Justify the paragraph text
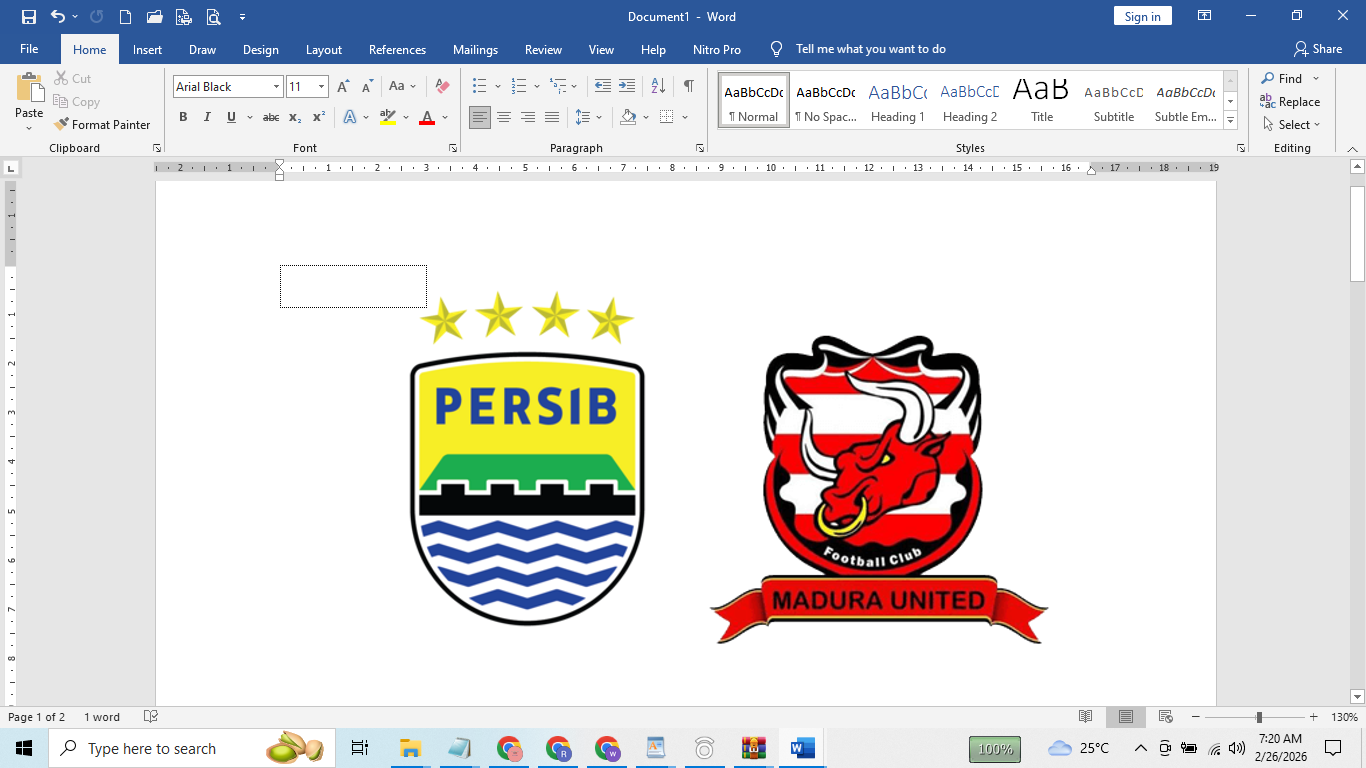This screenshot has width=1366, height=768. click(x=552, y=117)
